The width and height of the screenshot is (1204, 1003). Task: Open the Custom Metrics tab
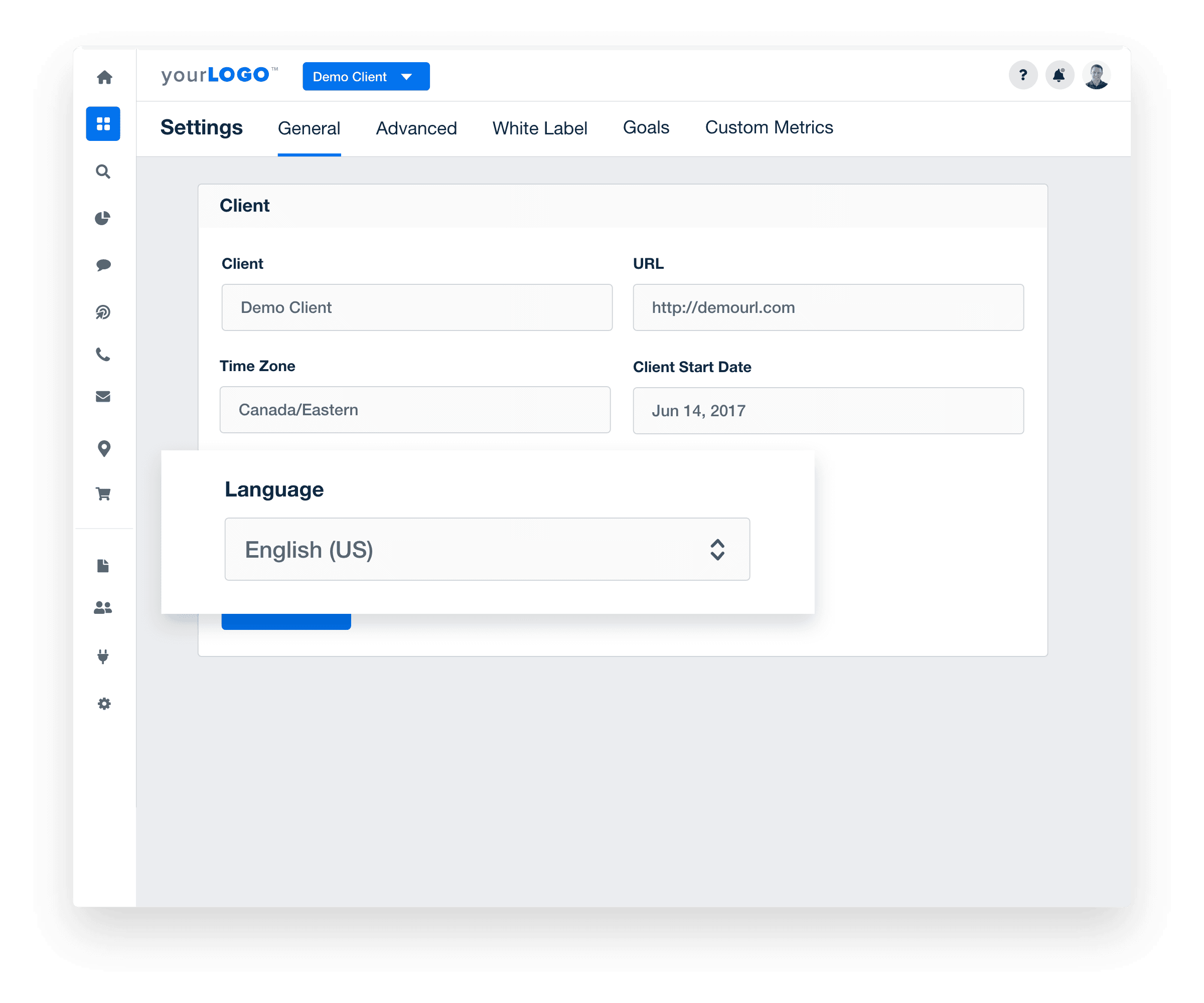(770, 128)
